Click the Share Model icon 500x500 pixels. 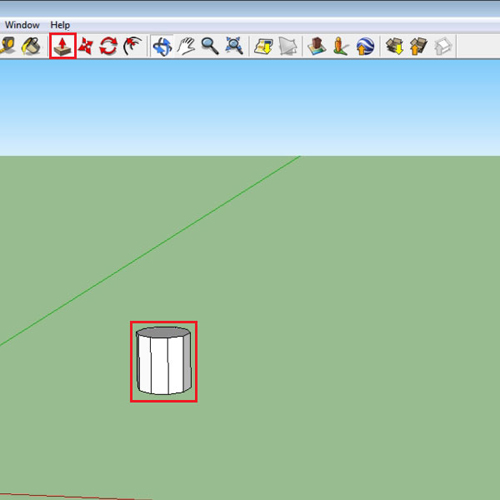click(419, 46)
